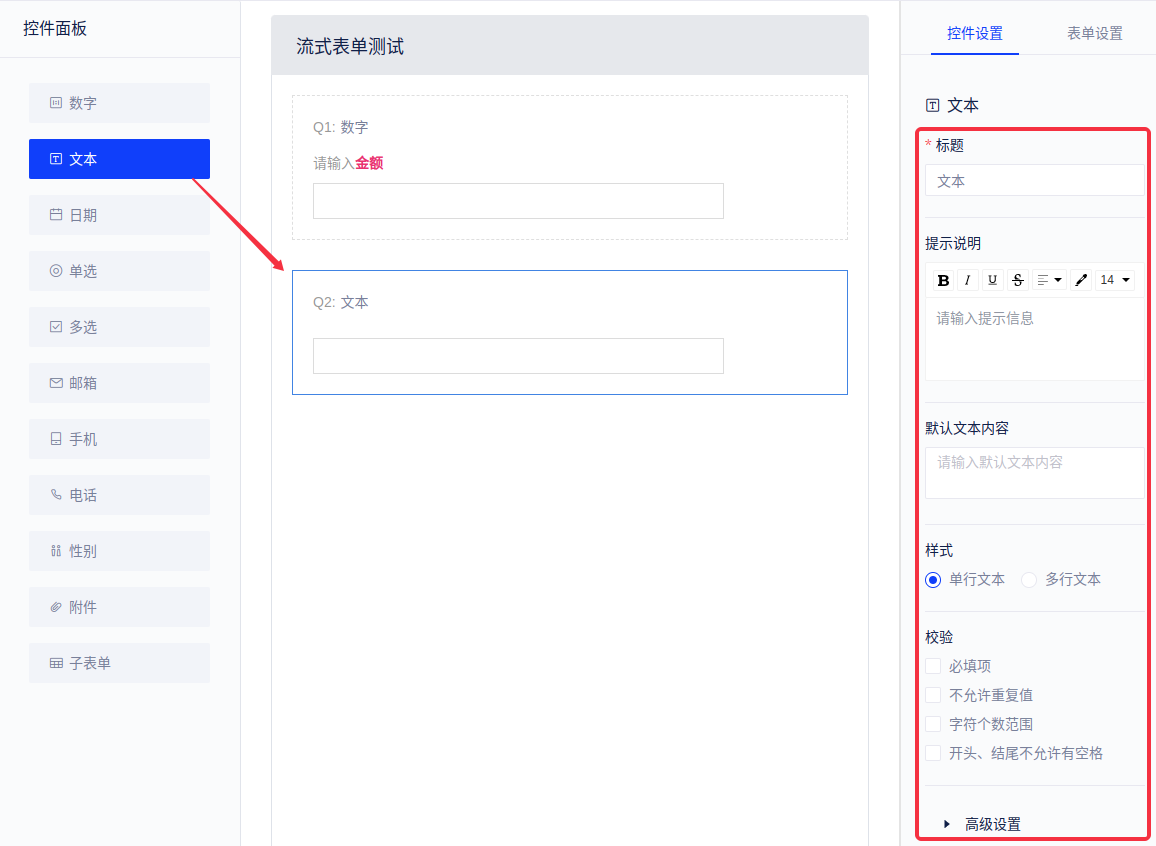The width and height of the screenshot is (1156, 846).
Task: Open the font size 14 dropdown
Action: click(x=1114, y=280)
